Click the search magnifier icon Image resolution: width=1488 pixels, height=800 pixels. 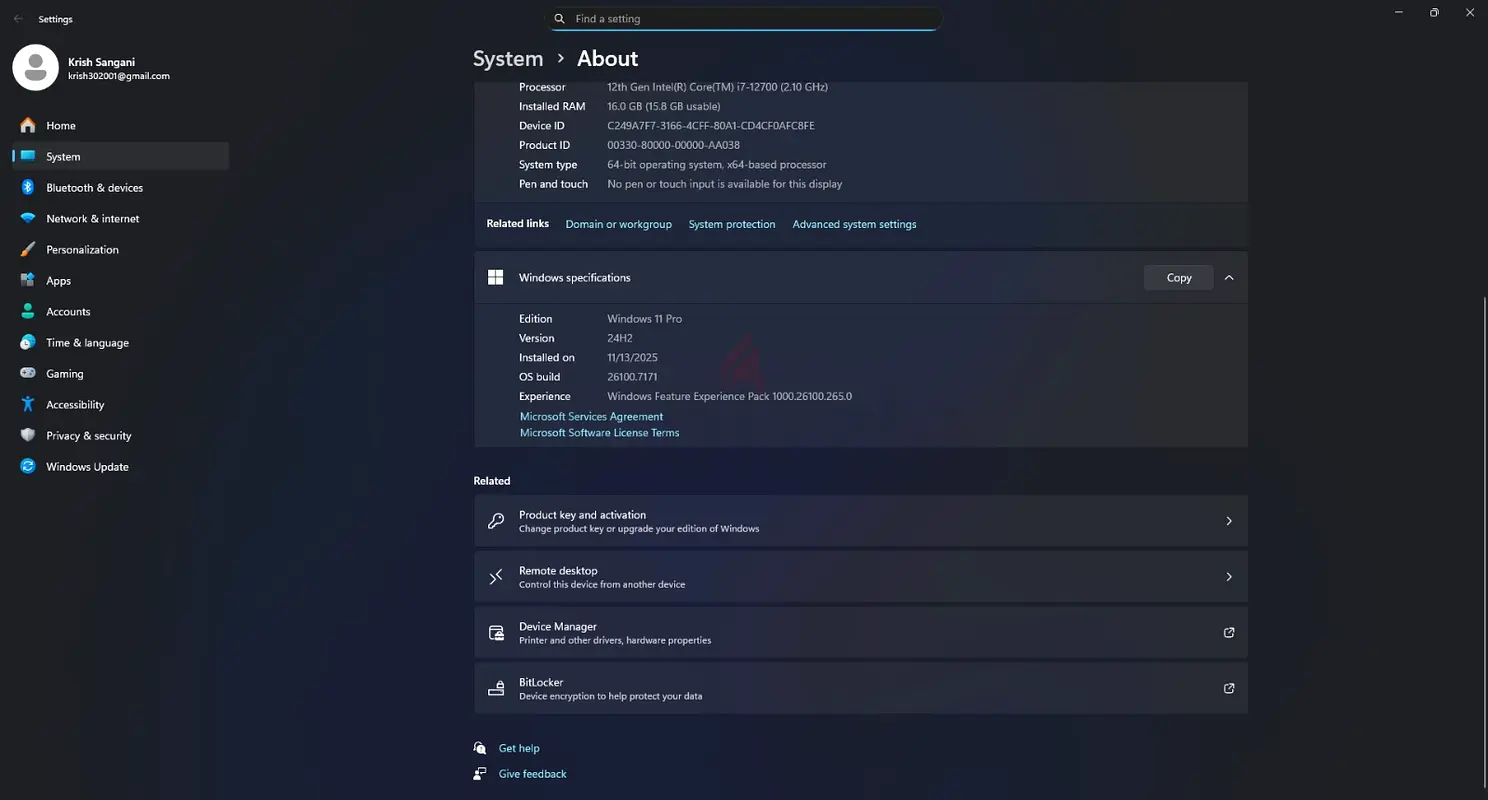(560, 19)
